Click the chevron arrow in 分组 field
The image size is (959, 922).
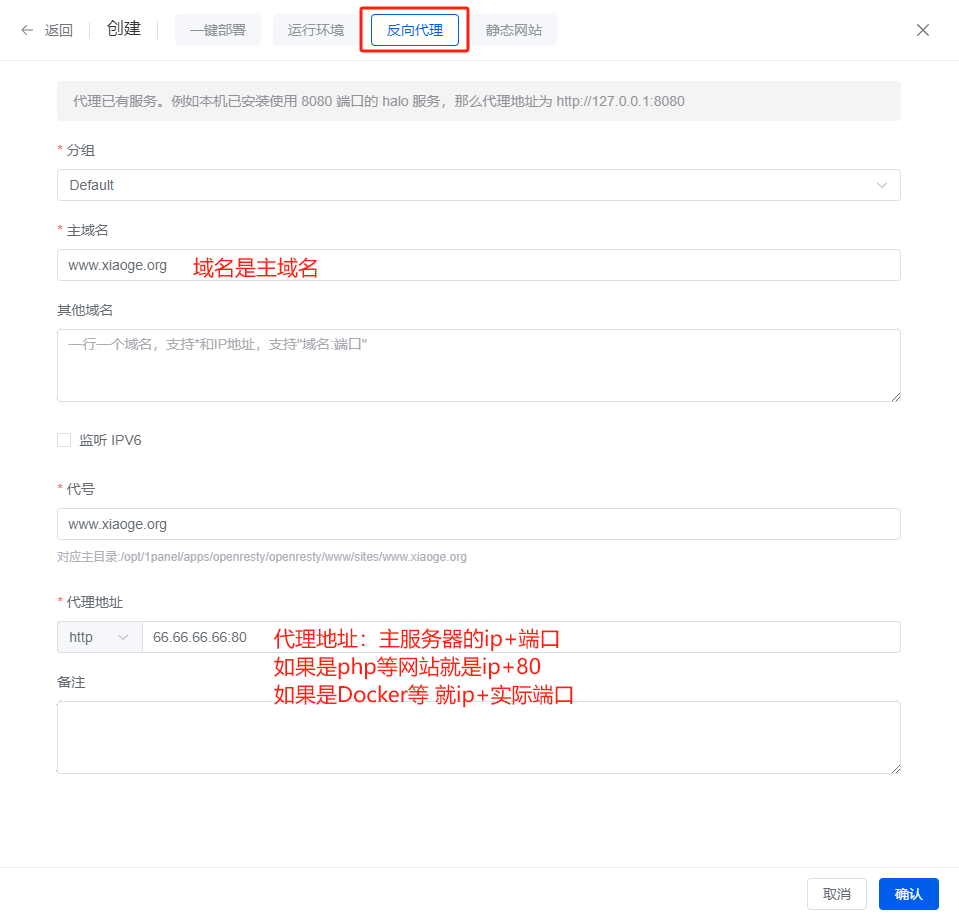[x=882, y=185]
